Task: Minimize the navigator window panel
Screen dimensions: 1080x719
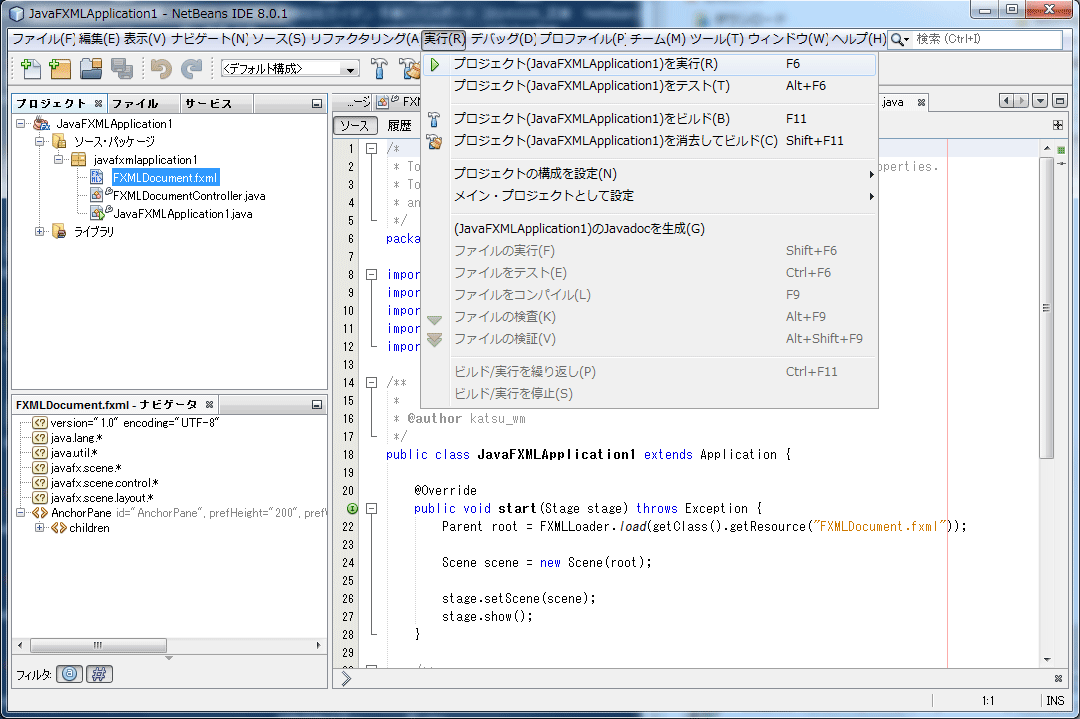Action: click(x=317, y=405)
